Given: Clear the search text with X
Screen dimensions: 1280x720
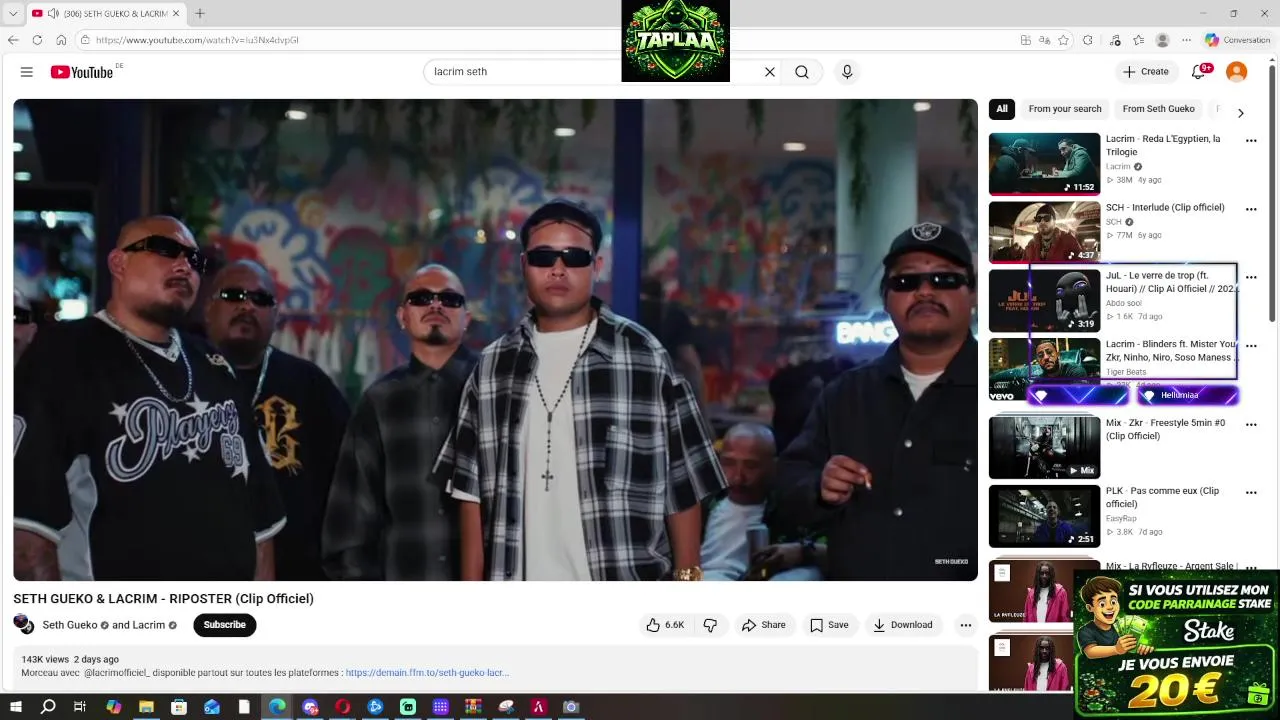Looking at the screenshot, I should (x=770, y=72).
